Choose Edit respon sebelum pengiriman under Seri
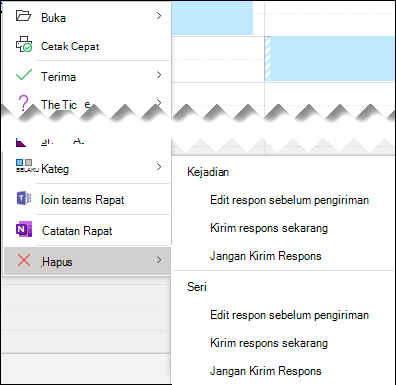396x385 pixels. [x=289, y=315]
